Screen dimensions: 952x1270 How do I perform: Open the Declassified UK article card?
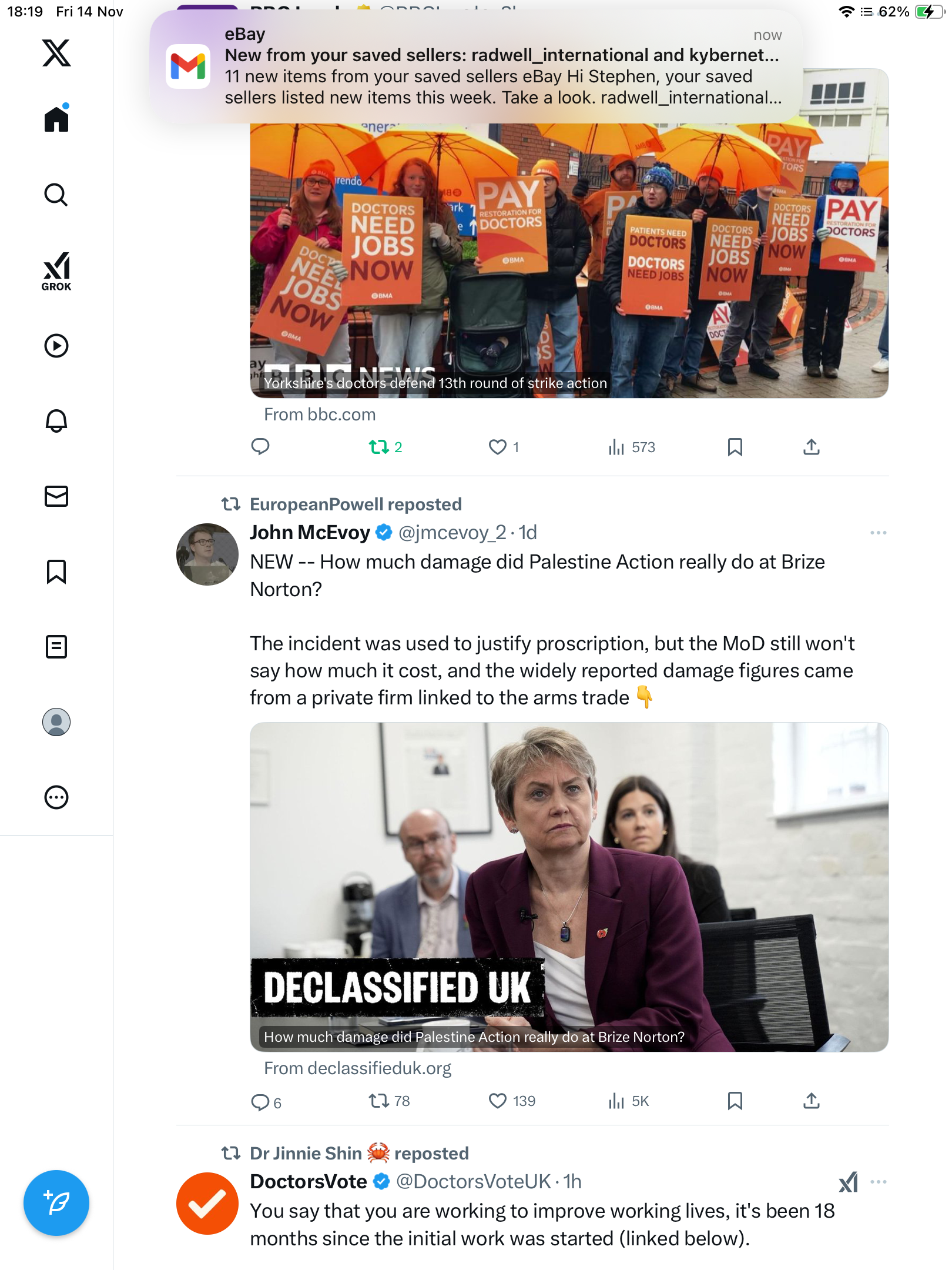coord(569,887)
